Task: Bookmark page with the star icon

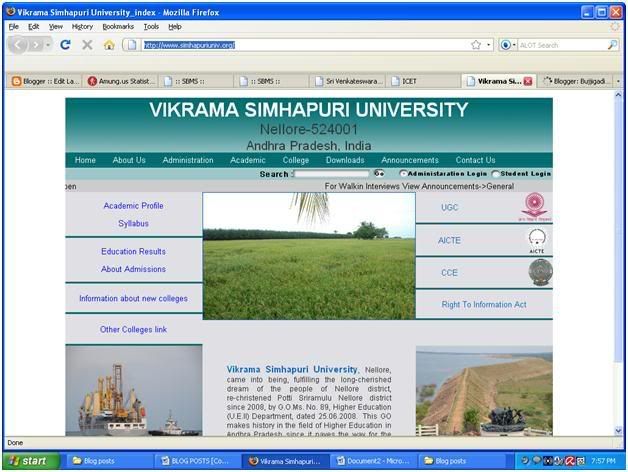Action: coord(475,45)
